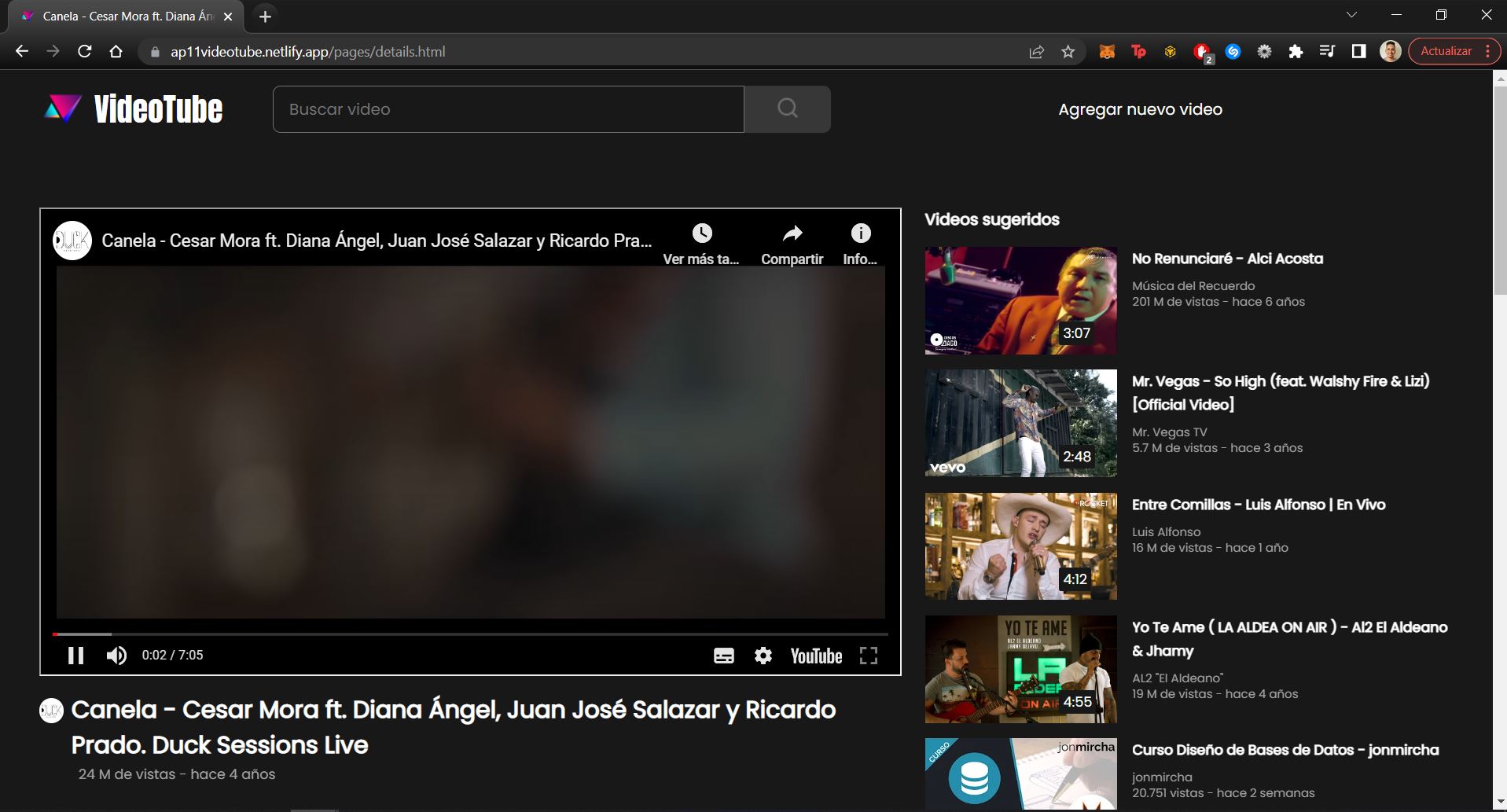Image resolution: width=1507 pixels, height=812 pixels.
Task: Open the Extensions puzzle menu
Action: click(1296, 52)
